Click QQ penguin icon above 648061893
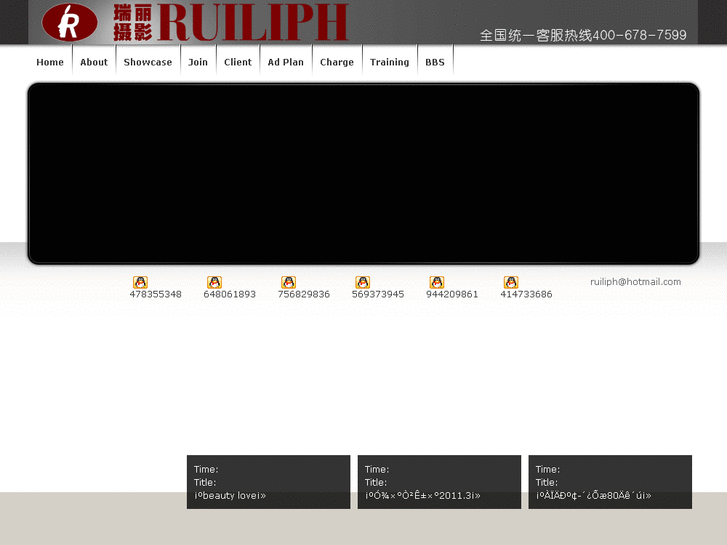727x545 pixels. click(x=214, y=282)
